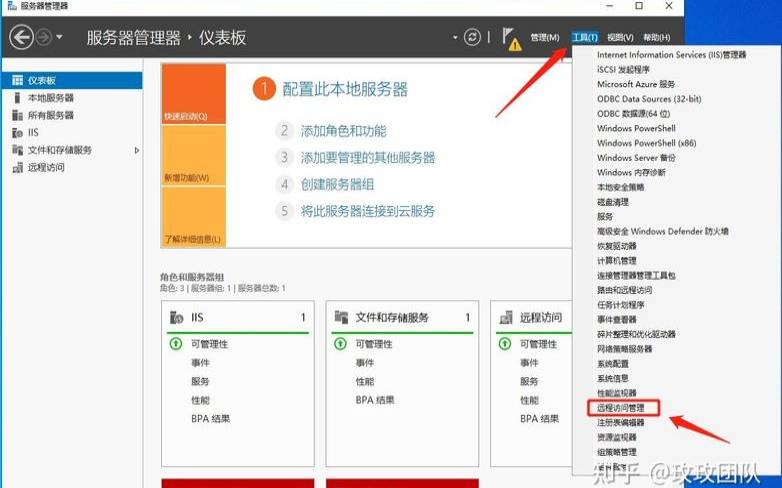Choose iSCSI 发起程序 from the menu

(x=623, y=69)
